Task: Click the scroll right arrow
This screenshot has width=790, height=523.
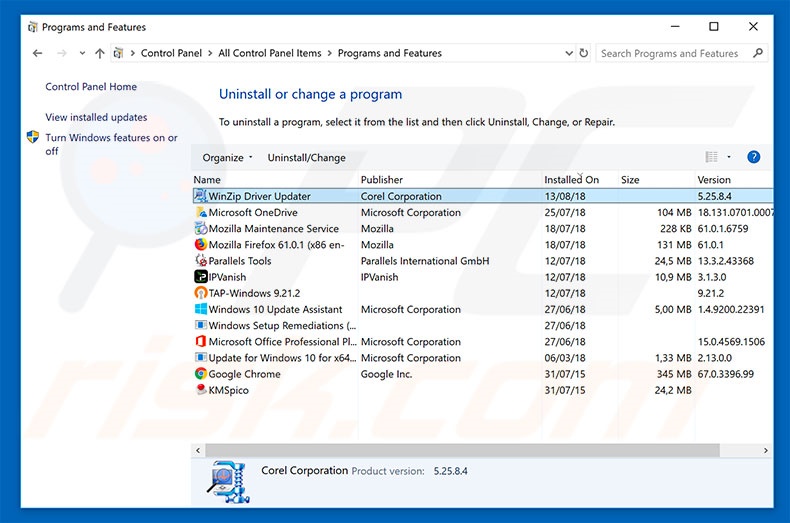Action: (x=766, y=450)
